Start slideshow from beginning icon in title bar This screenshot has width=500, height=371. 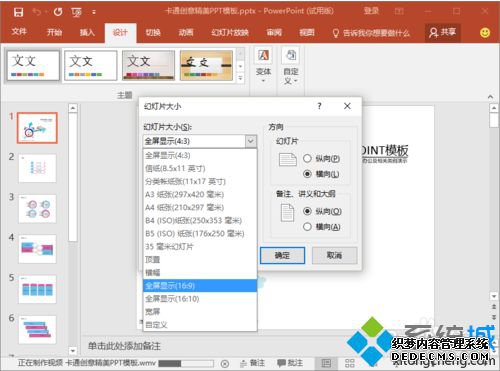click(x=76, y=13)
